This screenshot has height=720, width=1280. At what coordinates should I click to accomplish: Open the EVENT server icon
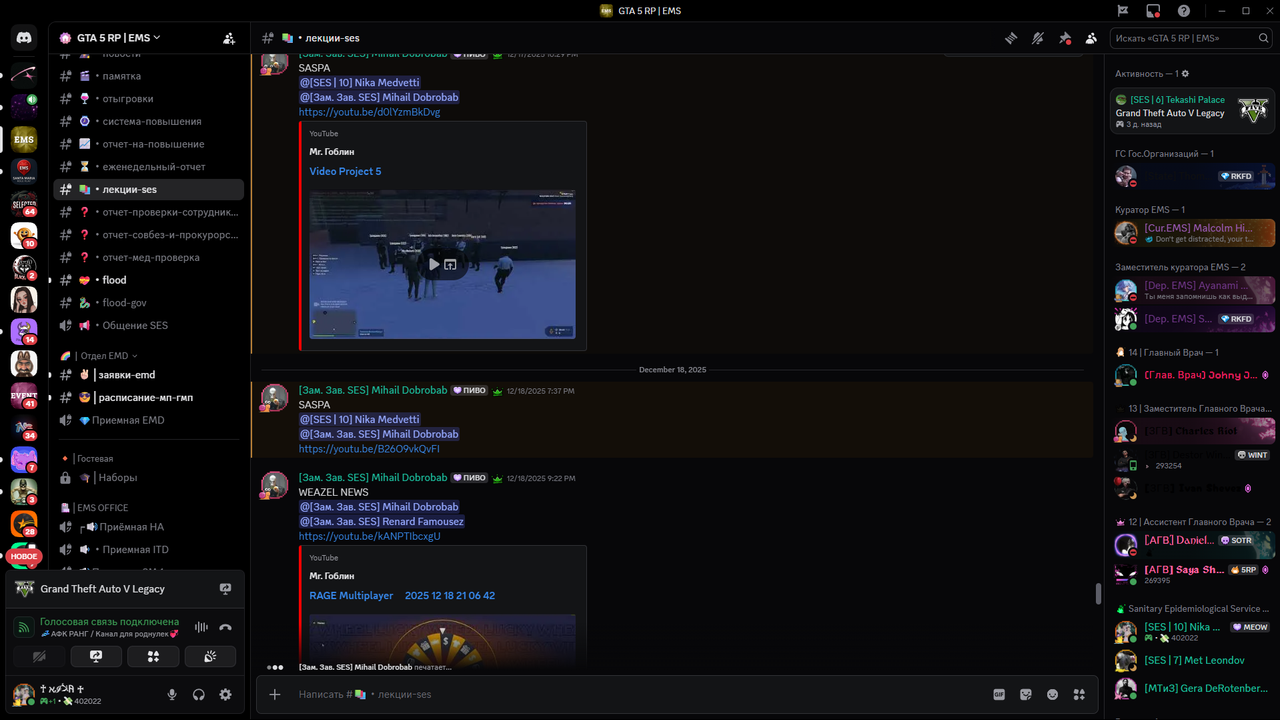(24, 396)
